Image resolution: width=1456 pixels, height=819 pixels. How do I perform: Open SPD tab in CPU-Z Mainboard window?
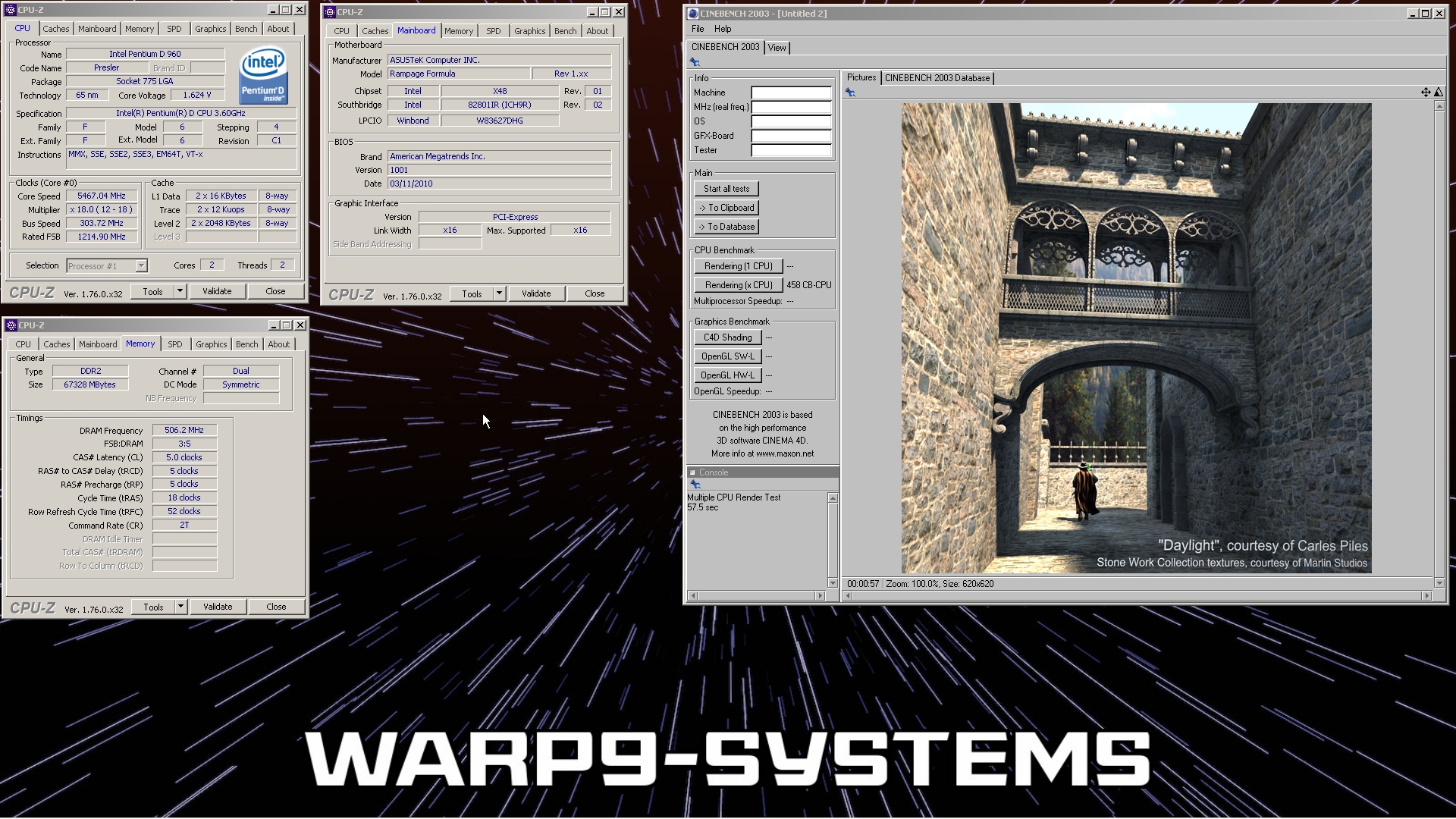pyautogui.click(x=494, y=31)
